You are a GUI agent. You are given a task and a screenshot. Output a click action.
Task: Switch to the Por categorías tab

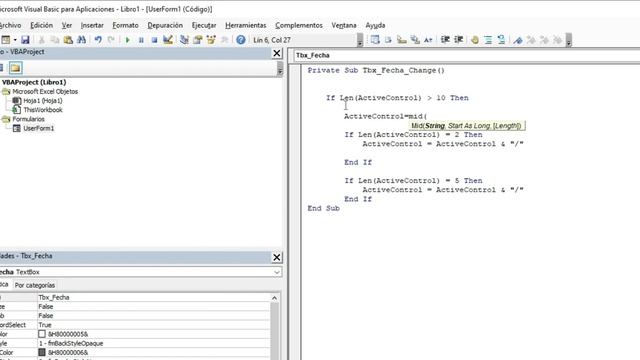tap(35, 285)
